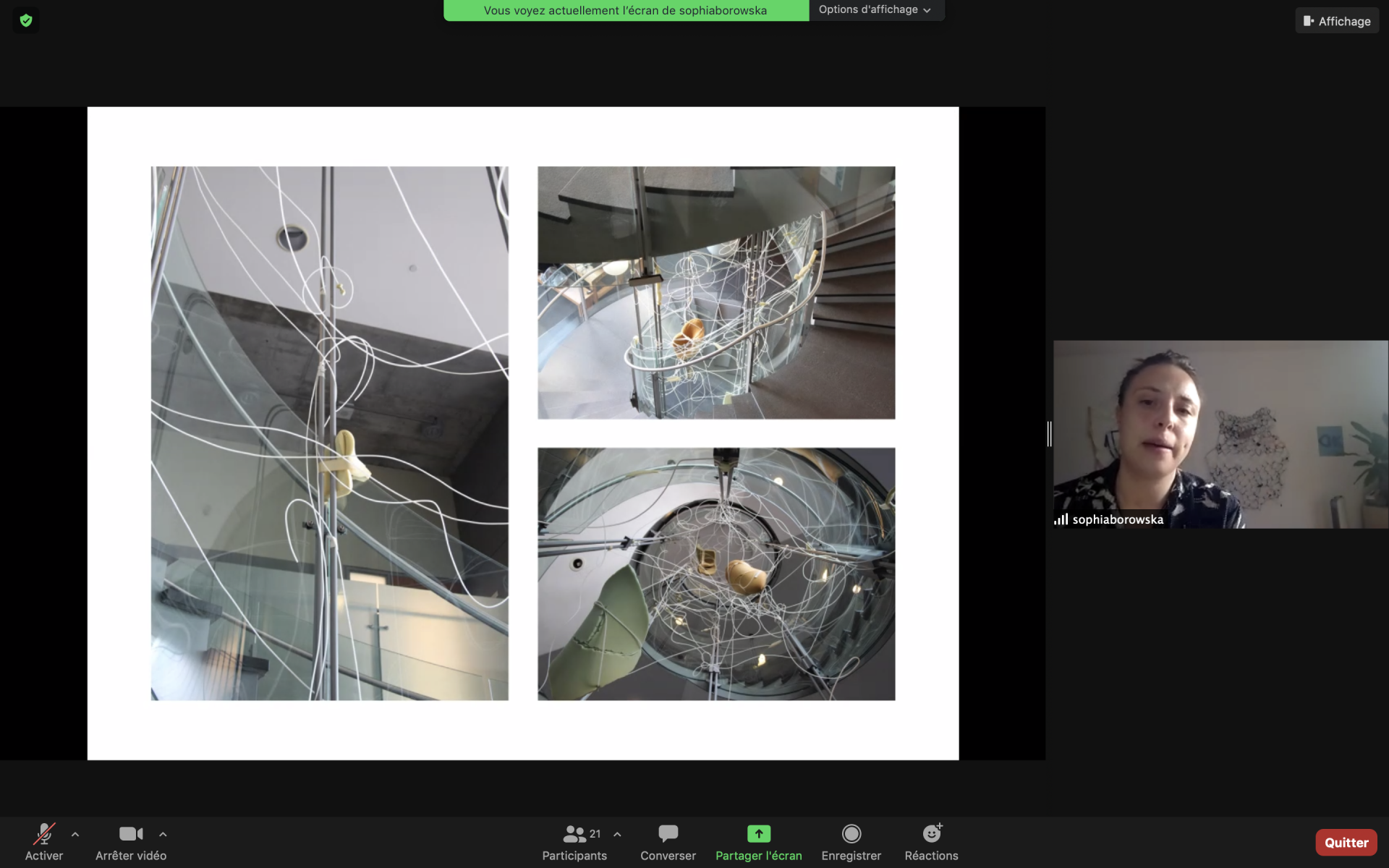The width and height of the screenshot is (1389, 868).
Task: Click sophiaborowska name label on video
Action: 1118,519
